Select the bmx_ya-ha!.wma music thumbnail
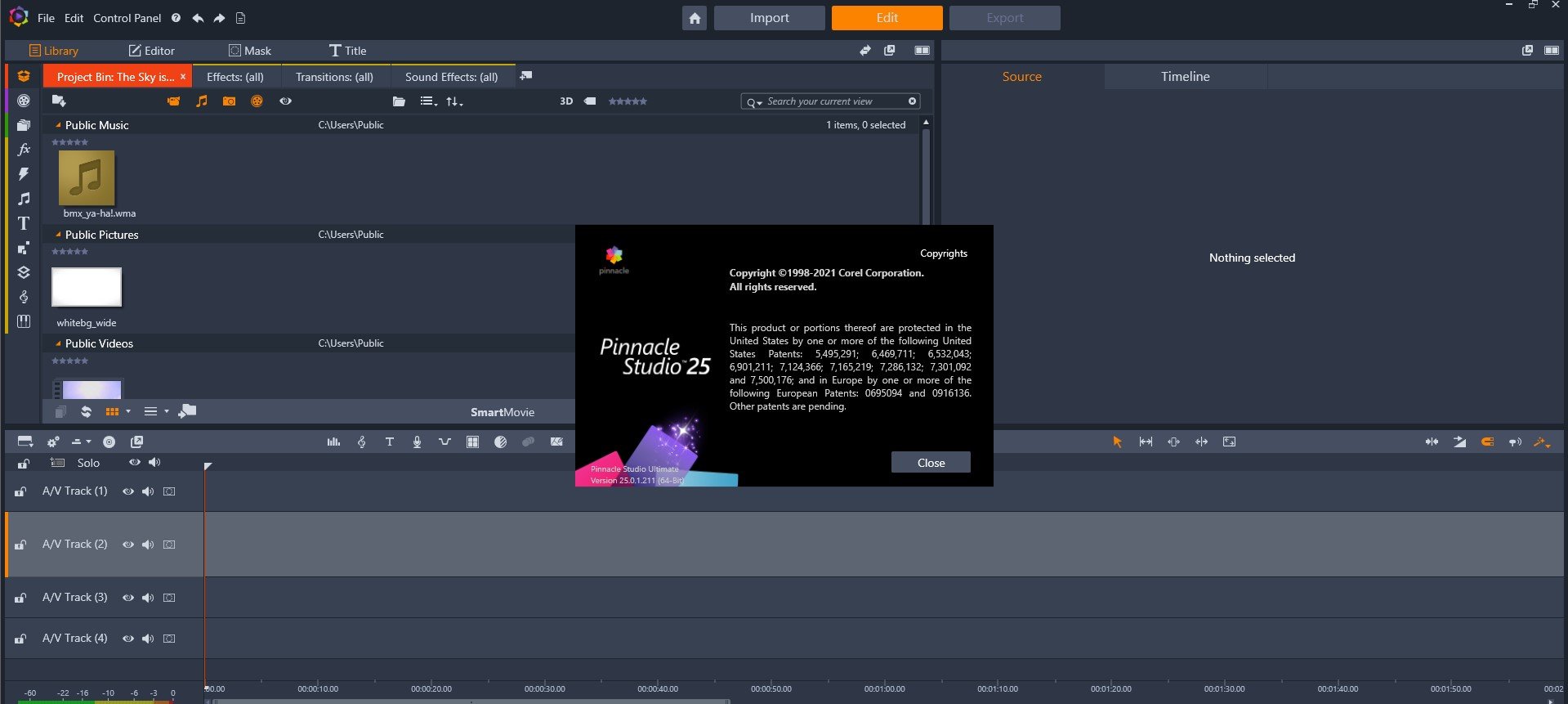 (87, 177)
